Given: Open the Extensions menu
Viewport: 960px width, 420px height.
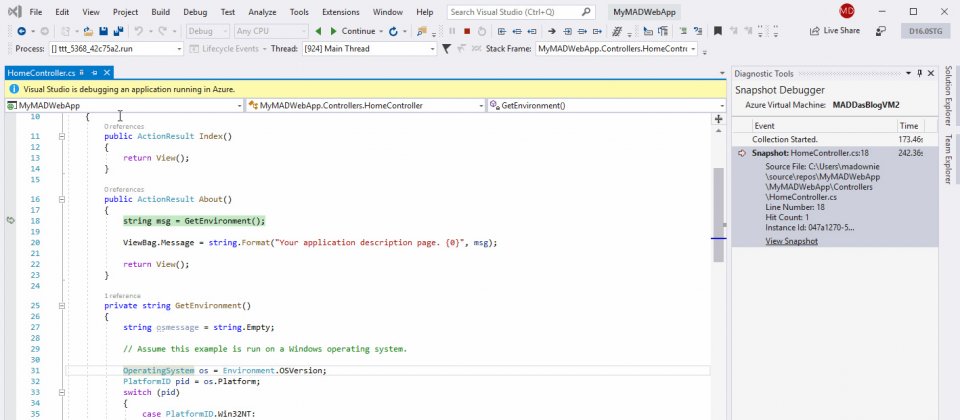Looking at the screenshot, I should [340, 12].
